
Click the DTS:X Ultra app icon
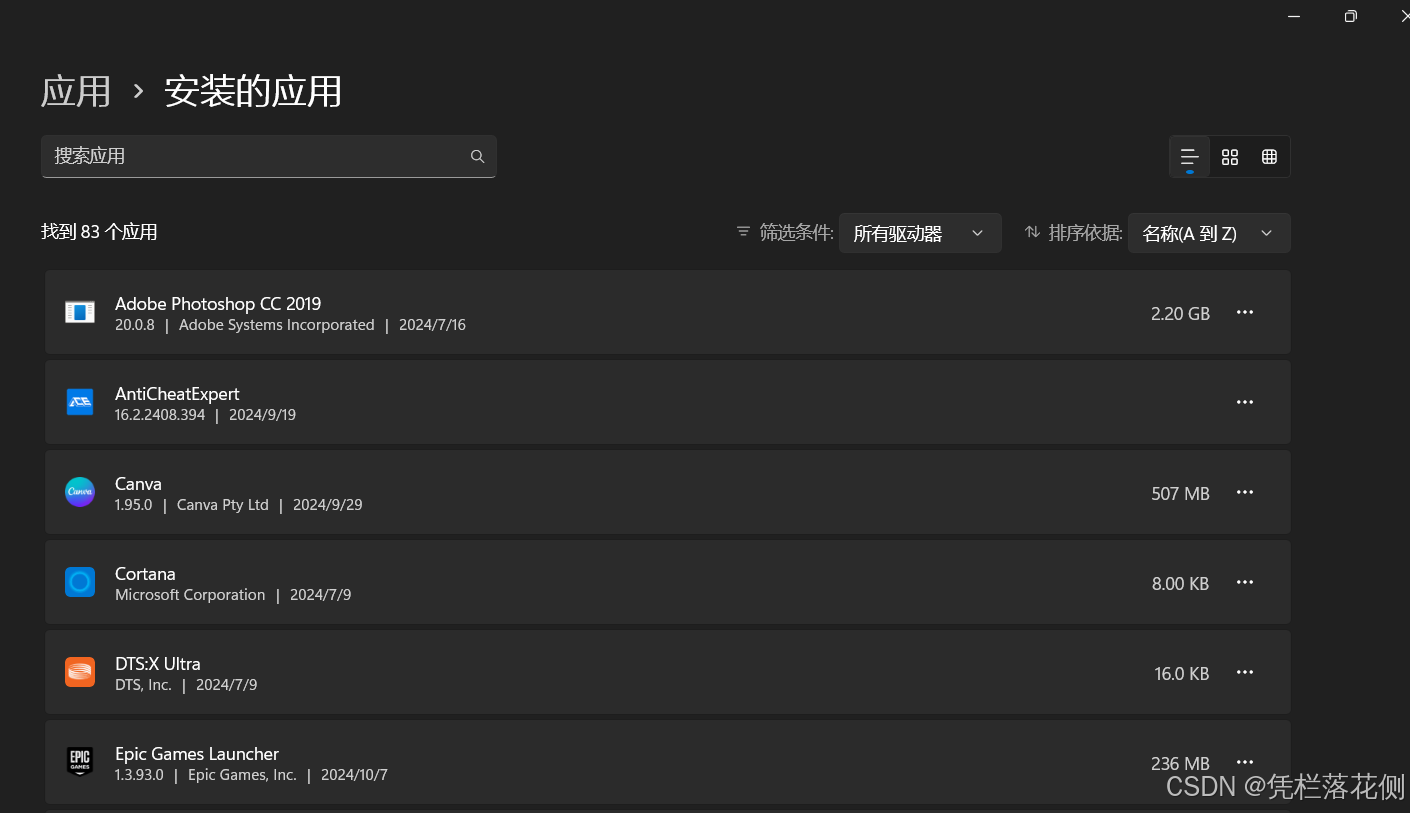point(80,672)
